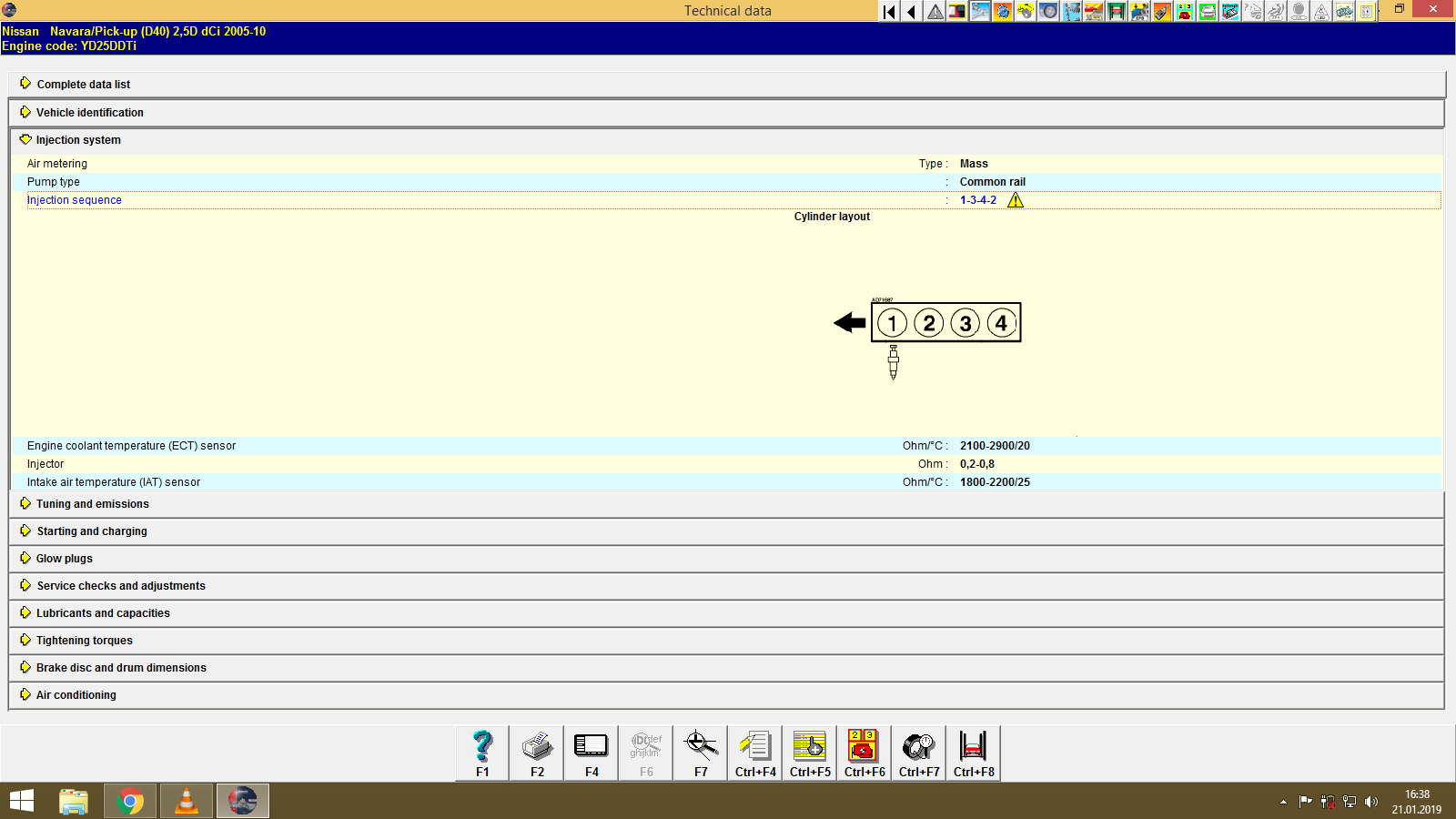
Task: Open Chrome from the Windows taskbar
Action: (x=129, y=801)
